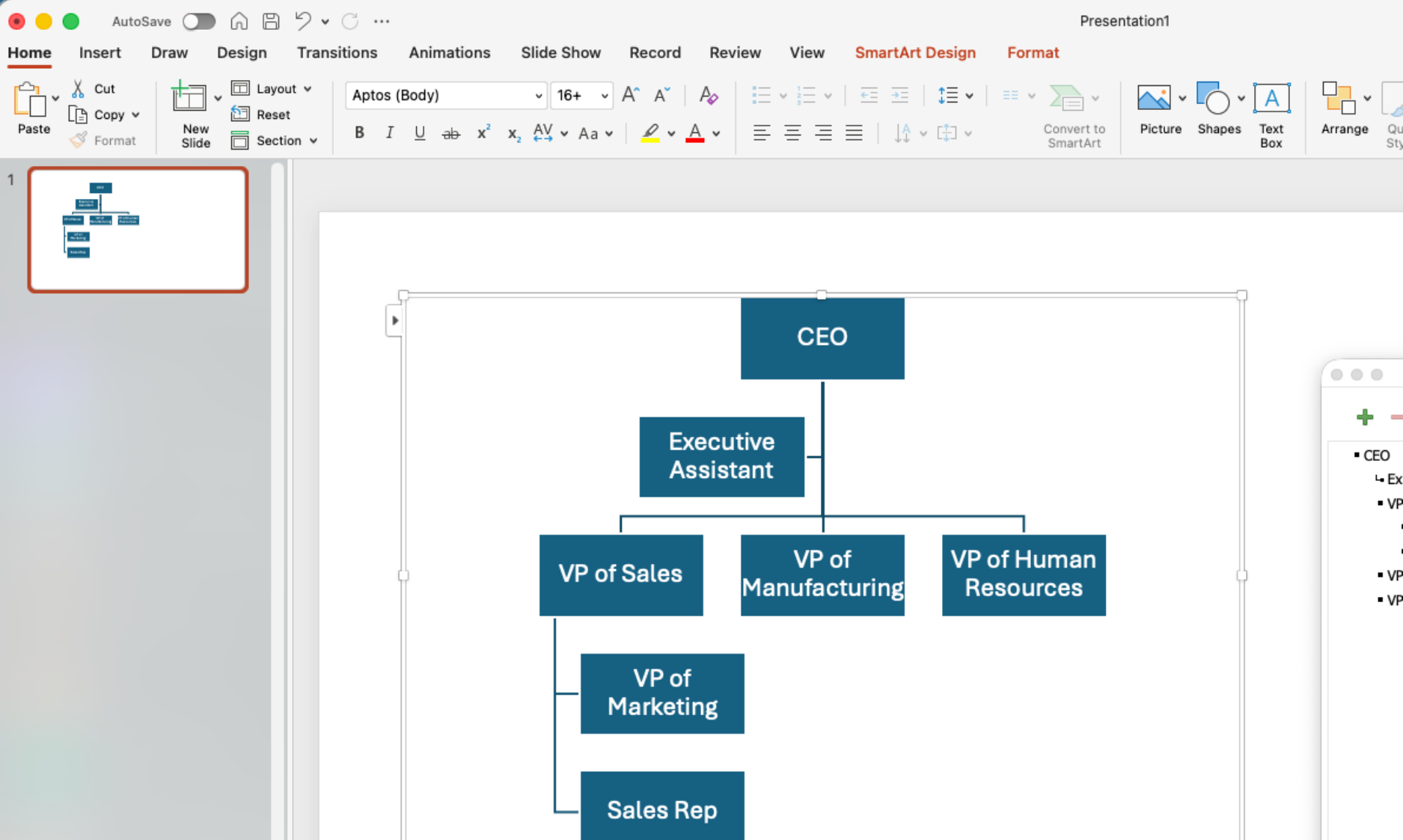Select slide 1 thumbnail
The height and width of the screenshot is (840, 1403).
coord(138,230)
